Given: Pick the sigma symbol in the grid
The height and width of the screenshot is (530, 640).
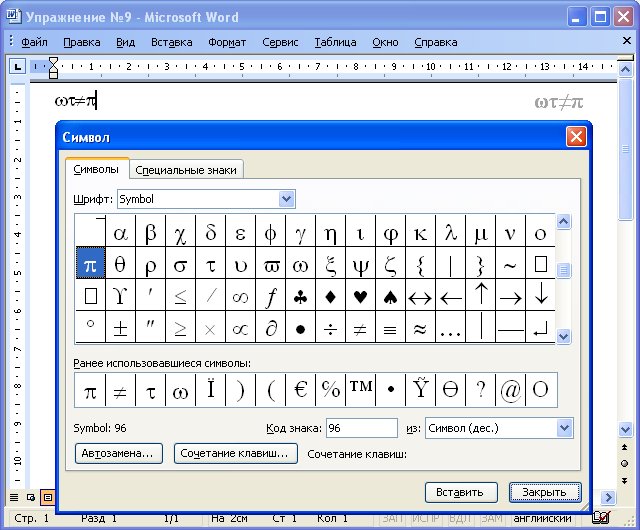Looking at the screenshot, I should coord(180,263).
